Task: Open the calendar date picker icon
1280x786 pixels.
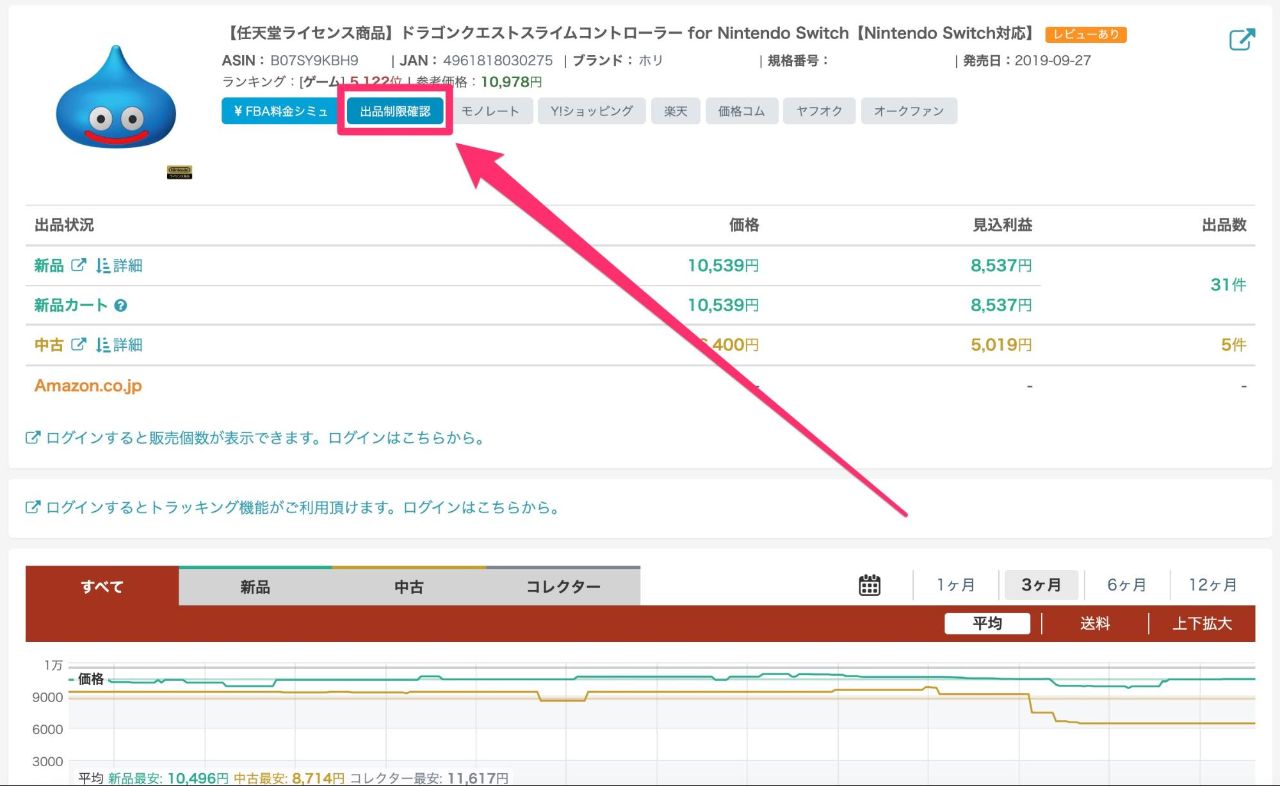Action: (x=870, y=585)
